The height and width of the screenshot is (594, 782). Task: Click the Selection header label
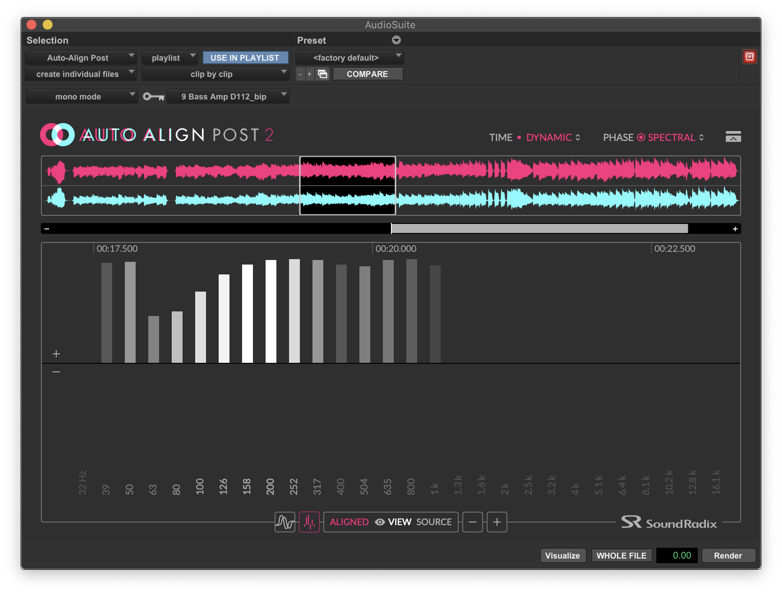coord(47,40)
